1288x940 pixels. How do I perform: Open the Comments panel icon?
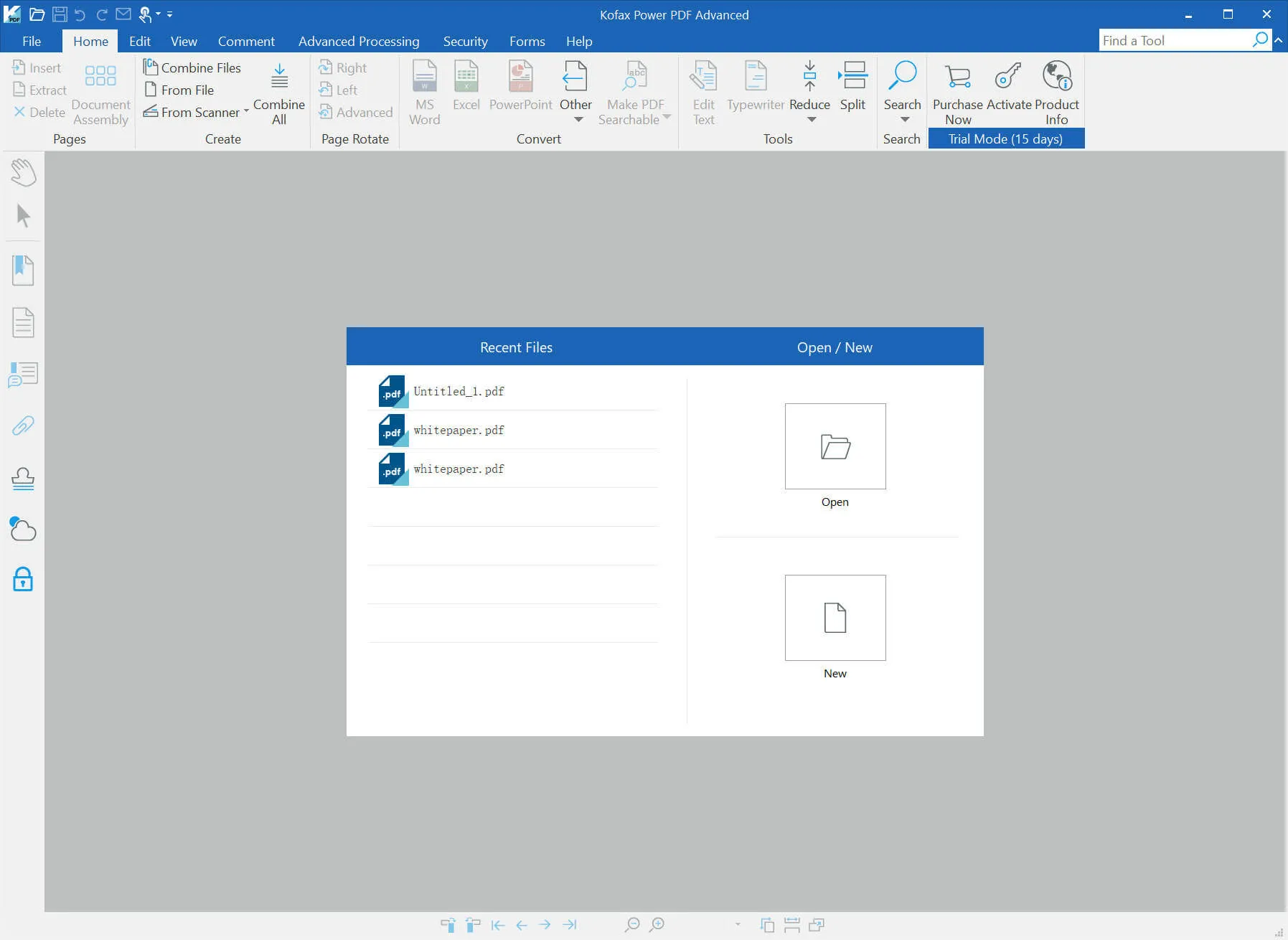coord(23,374)
